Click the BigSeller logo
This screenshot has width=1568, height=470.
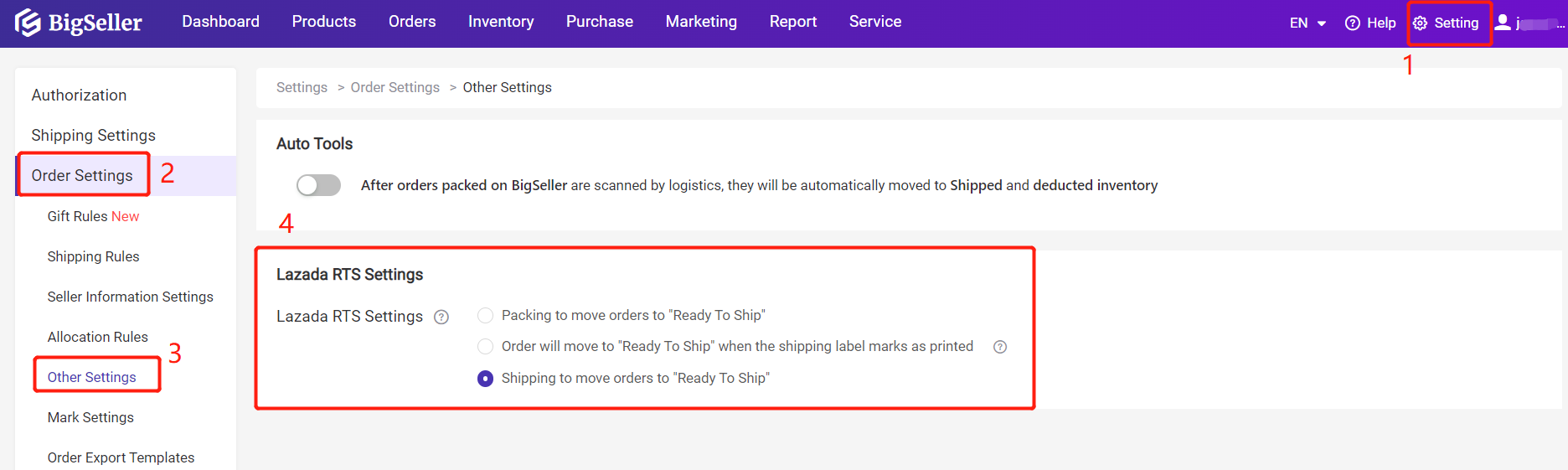click(x=78, y=23)
